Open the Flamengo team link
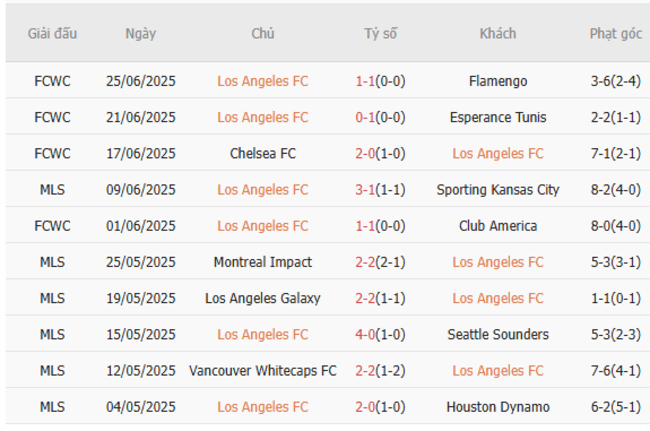Screen dimensions: 650x431 498,81
